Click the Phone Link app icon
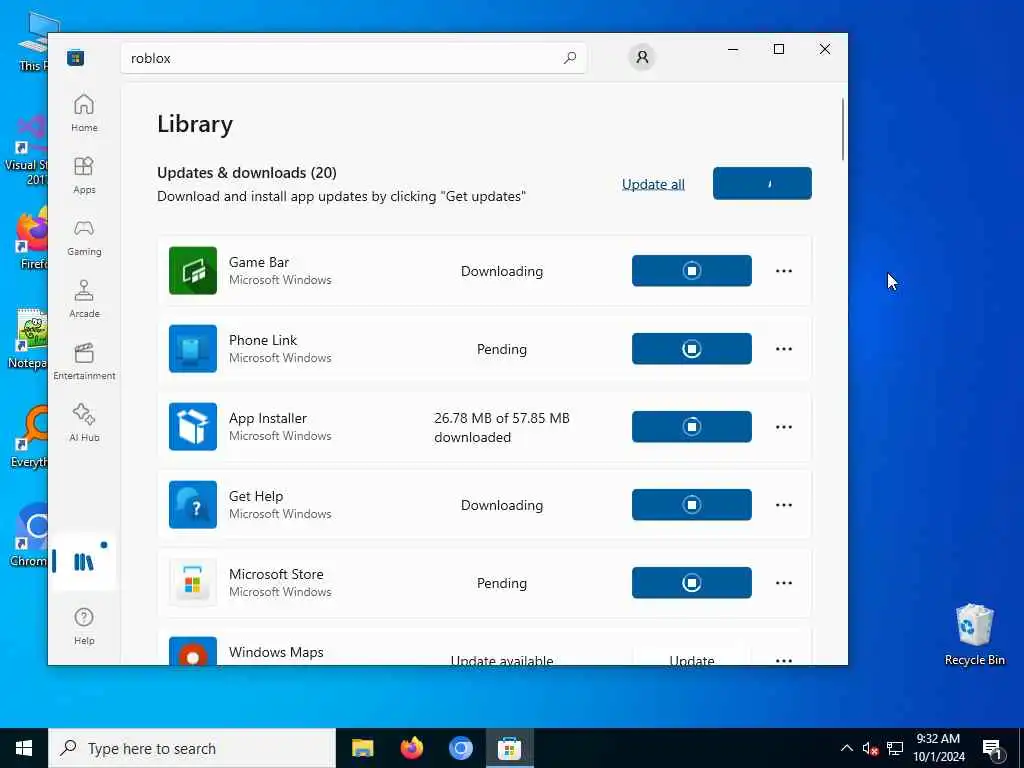The width and height of the screenshot is (1024, 768). click(193, 349)
